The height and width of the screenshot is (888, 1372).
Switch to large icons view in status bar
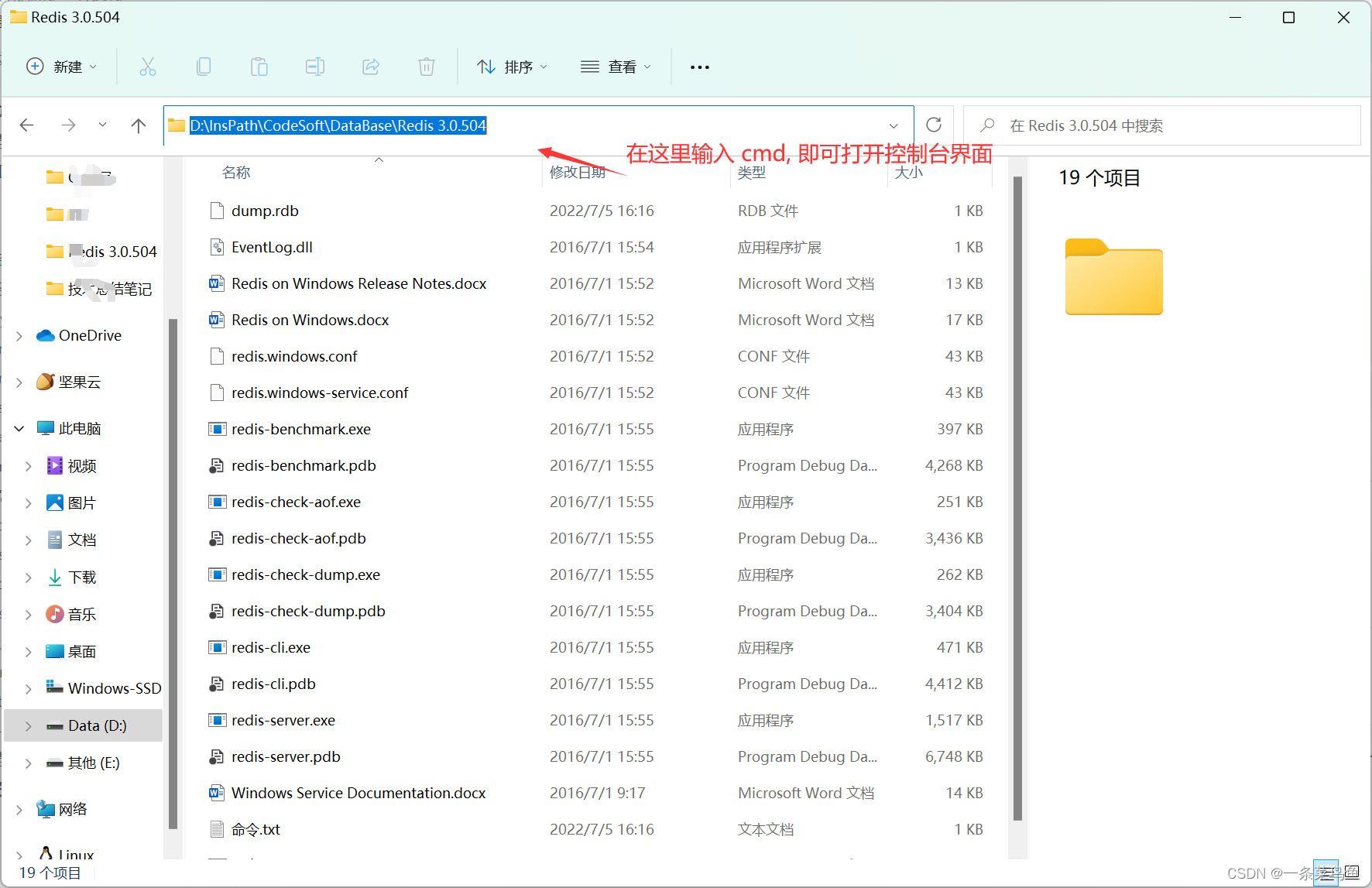[1352, 873]
